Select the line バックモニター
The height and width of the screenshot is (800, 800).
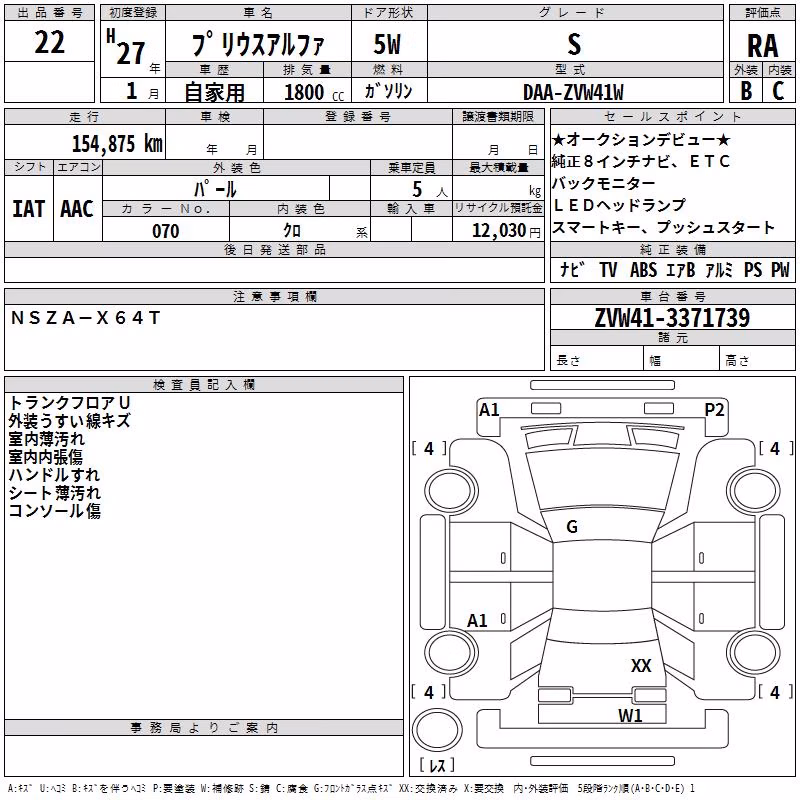pos(604,183)
